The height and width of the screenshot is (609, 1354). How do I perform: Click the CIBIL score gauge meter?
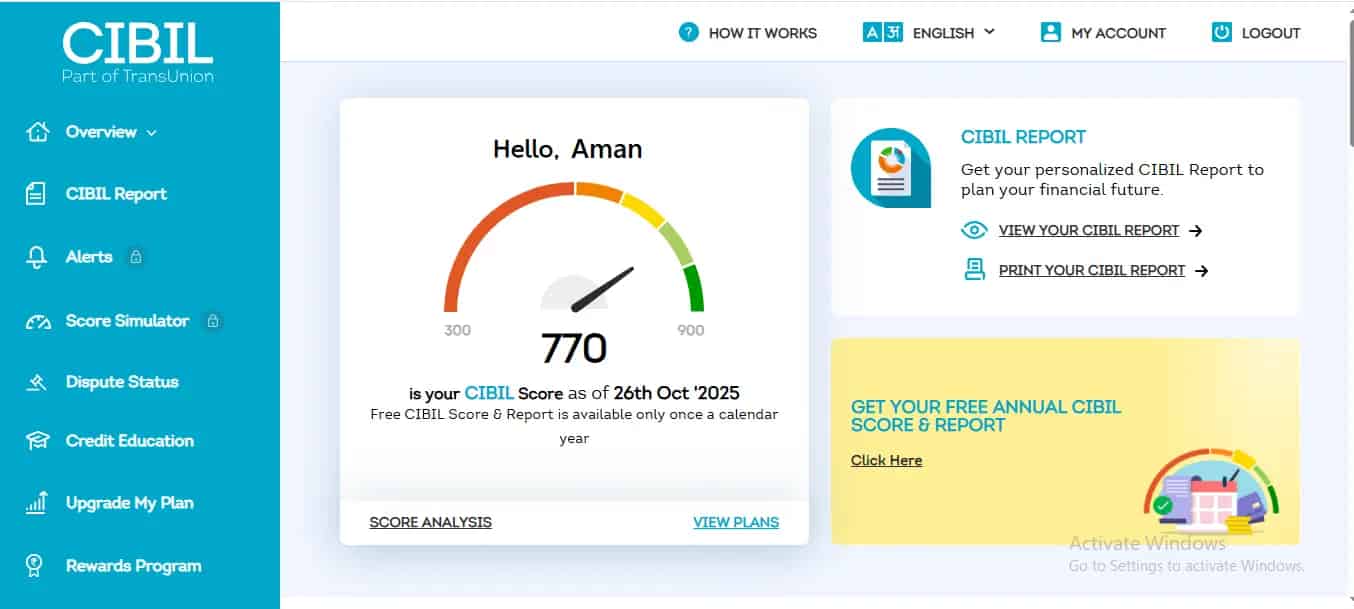click(x=574, y=250)
